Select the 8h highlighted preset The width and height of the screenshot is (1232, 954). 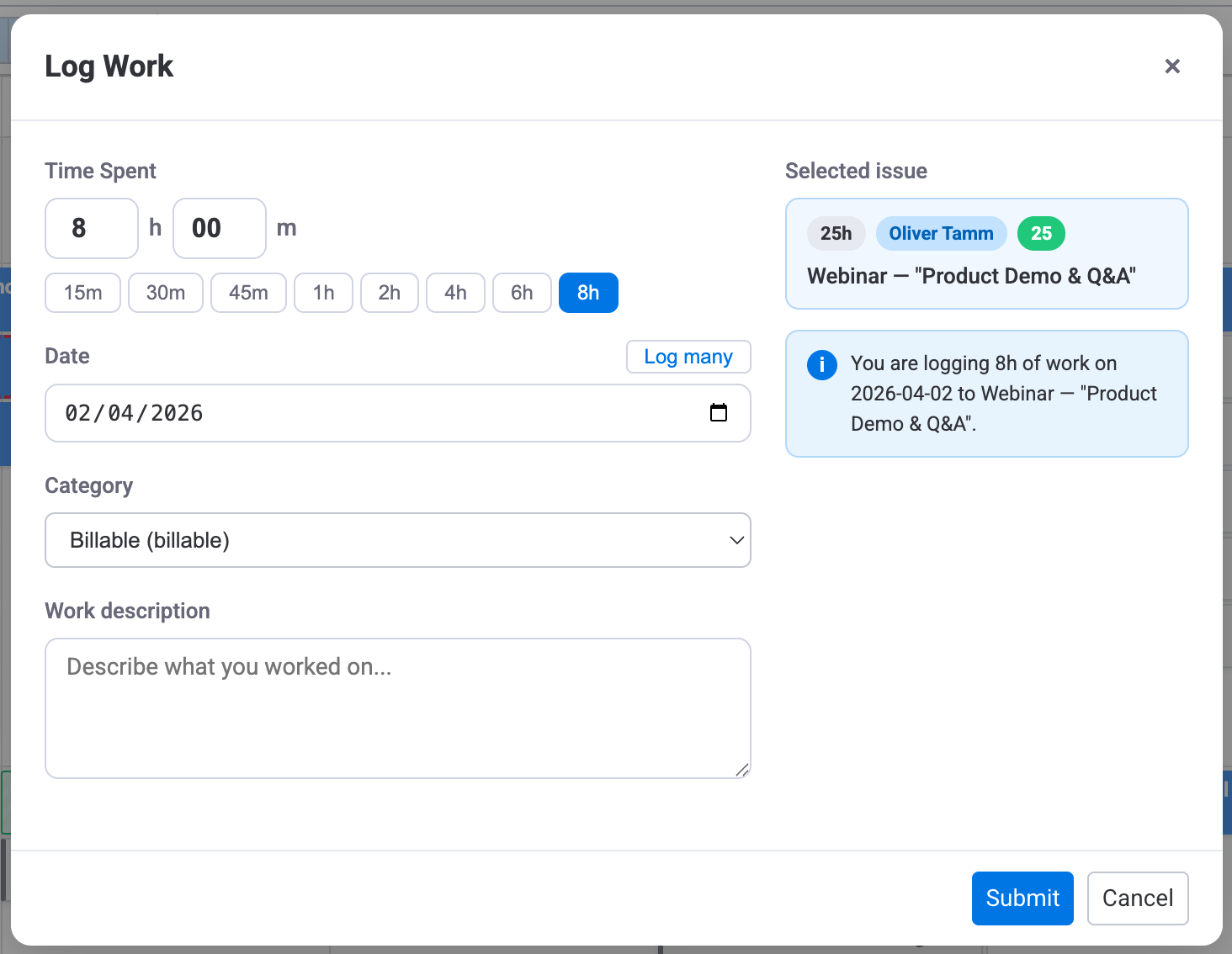(588, 293)
